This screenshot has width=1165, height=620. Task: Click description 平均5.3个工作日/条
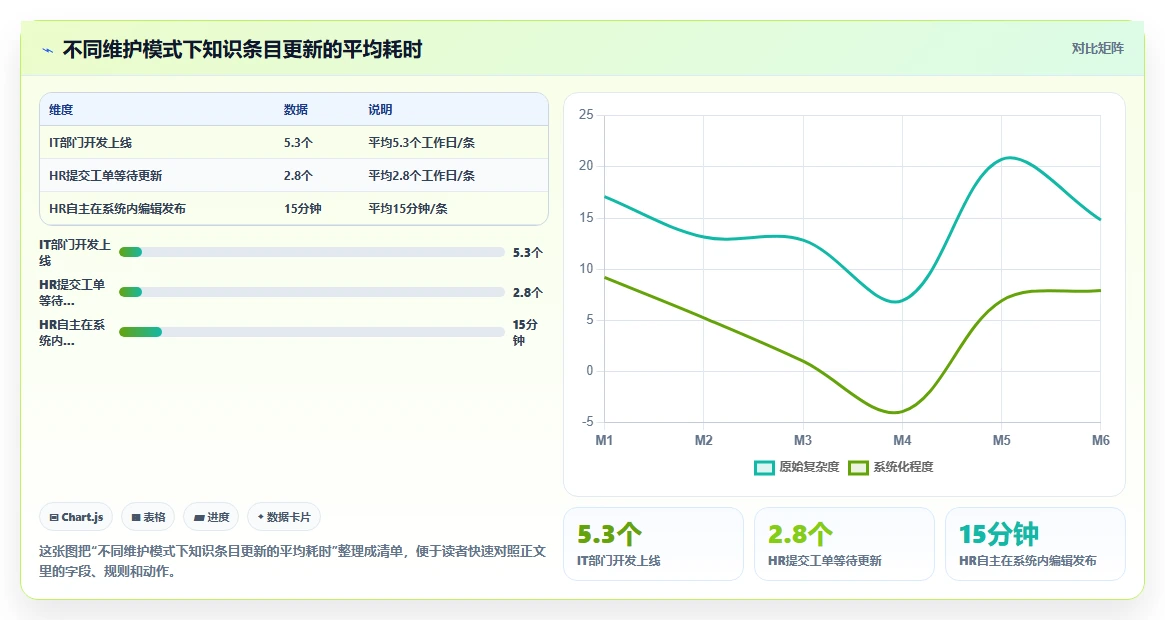421,142
